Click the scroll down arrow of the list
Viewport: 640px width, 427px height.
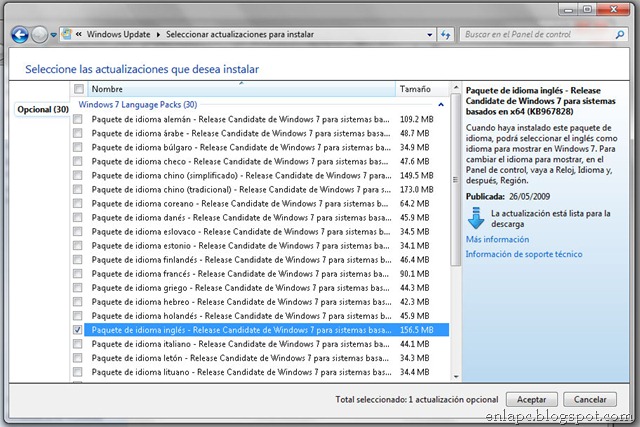(456, 376)
